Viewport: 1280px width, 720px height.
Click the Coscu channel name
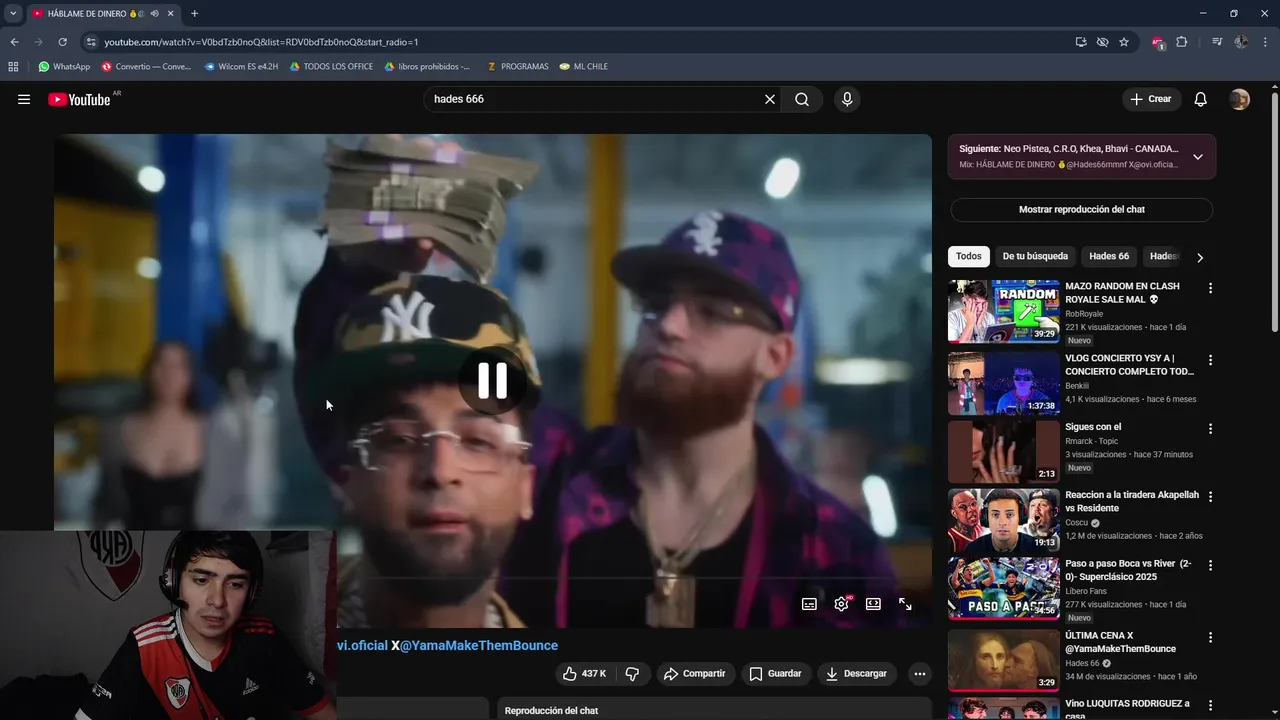(x=1078, y=522)
